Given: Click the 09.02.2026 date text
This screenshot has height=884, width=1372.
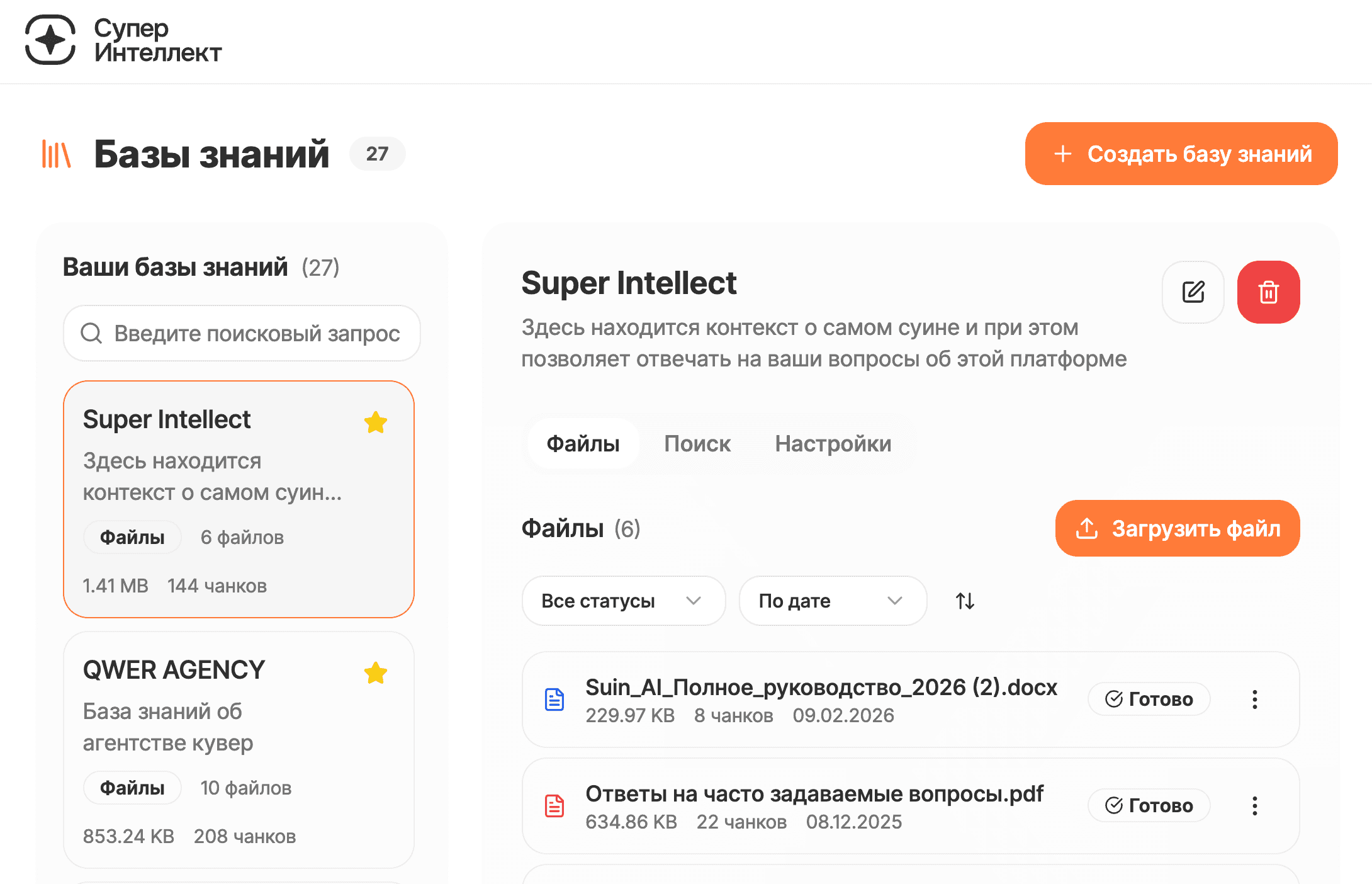Looking at the screenshot, I should [843, 715].
